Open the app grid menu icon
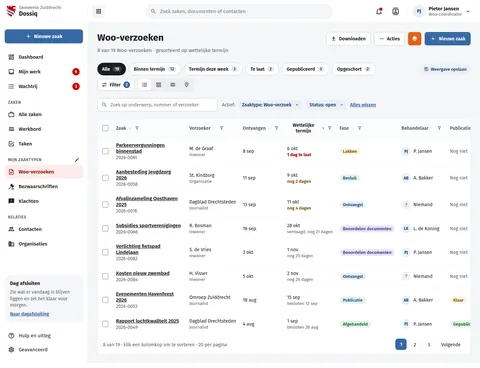 point(98,11)
